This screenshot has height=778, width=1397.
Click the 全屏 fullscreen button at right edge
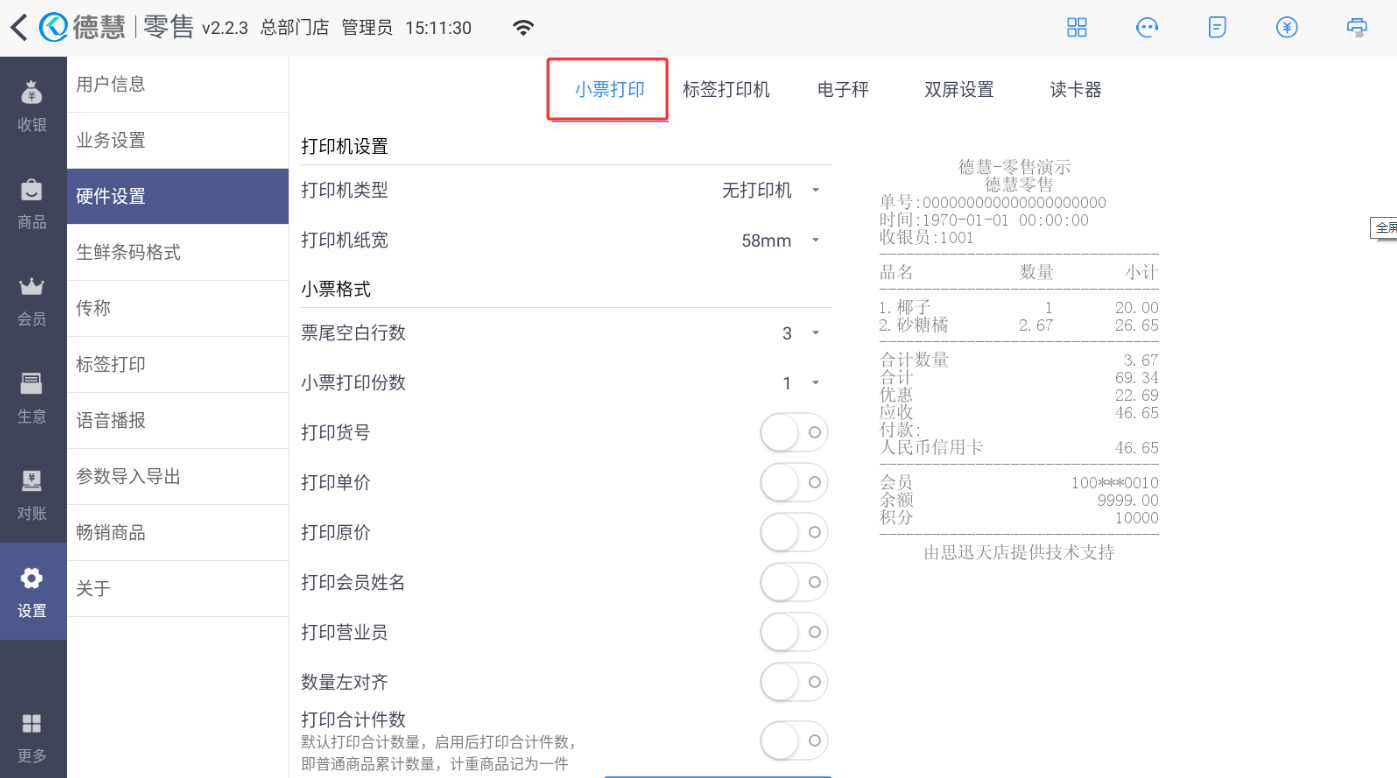(1384, 228)
